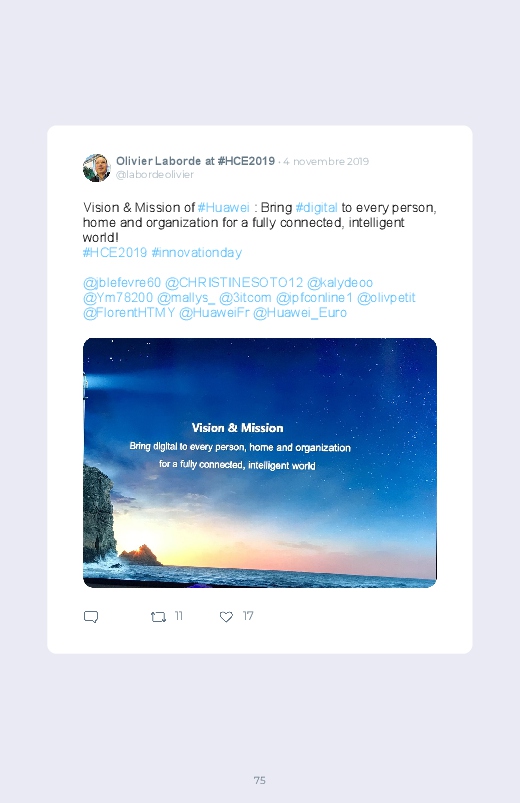Visit the @ipfconline1 mention
The image size is (520, 803).
coord(314,298)
